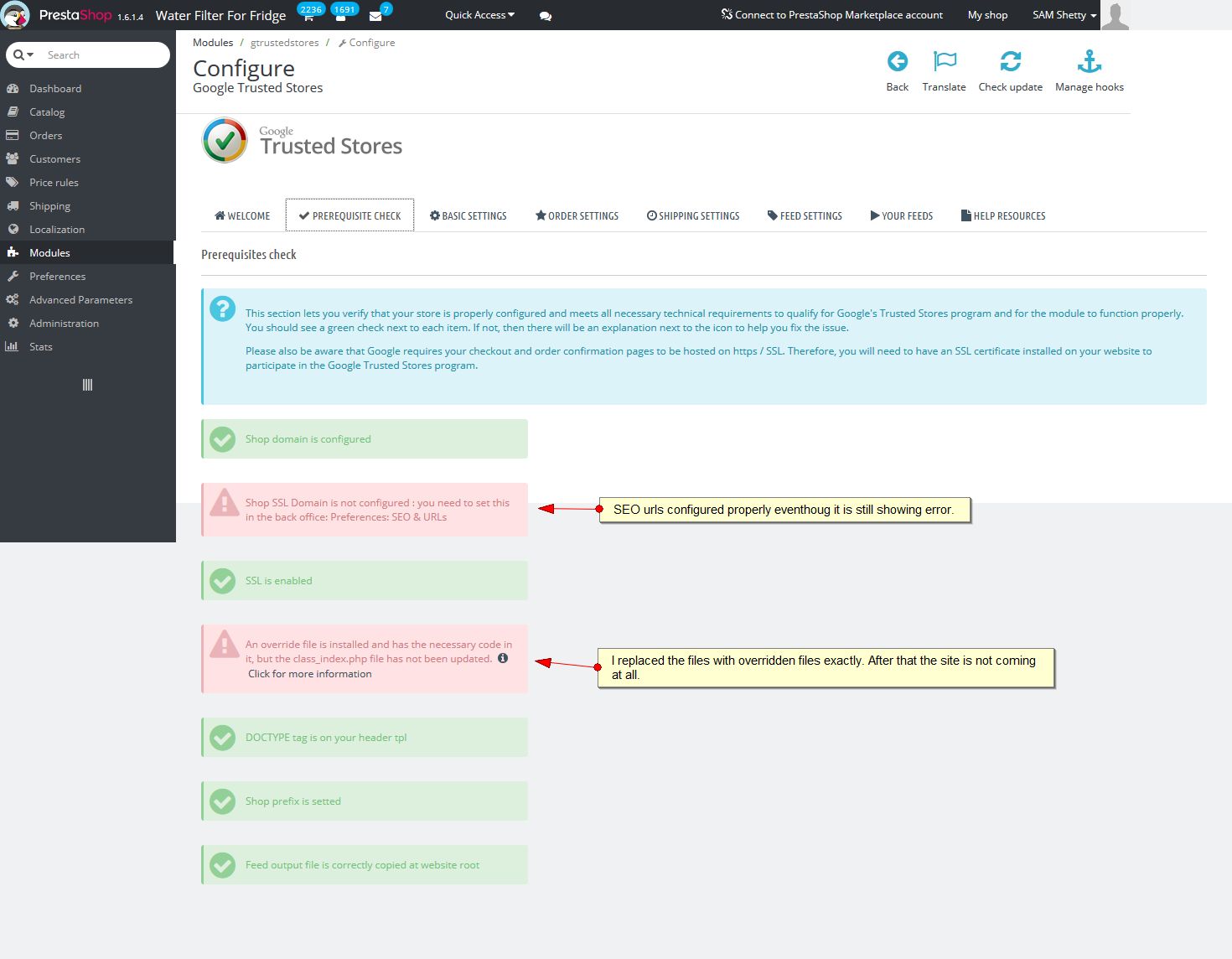This screenshot has width=1232, height=959.
Task: Click info icon beside override file warning
Action: (x=503, y=658)
